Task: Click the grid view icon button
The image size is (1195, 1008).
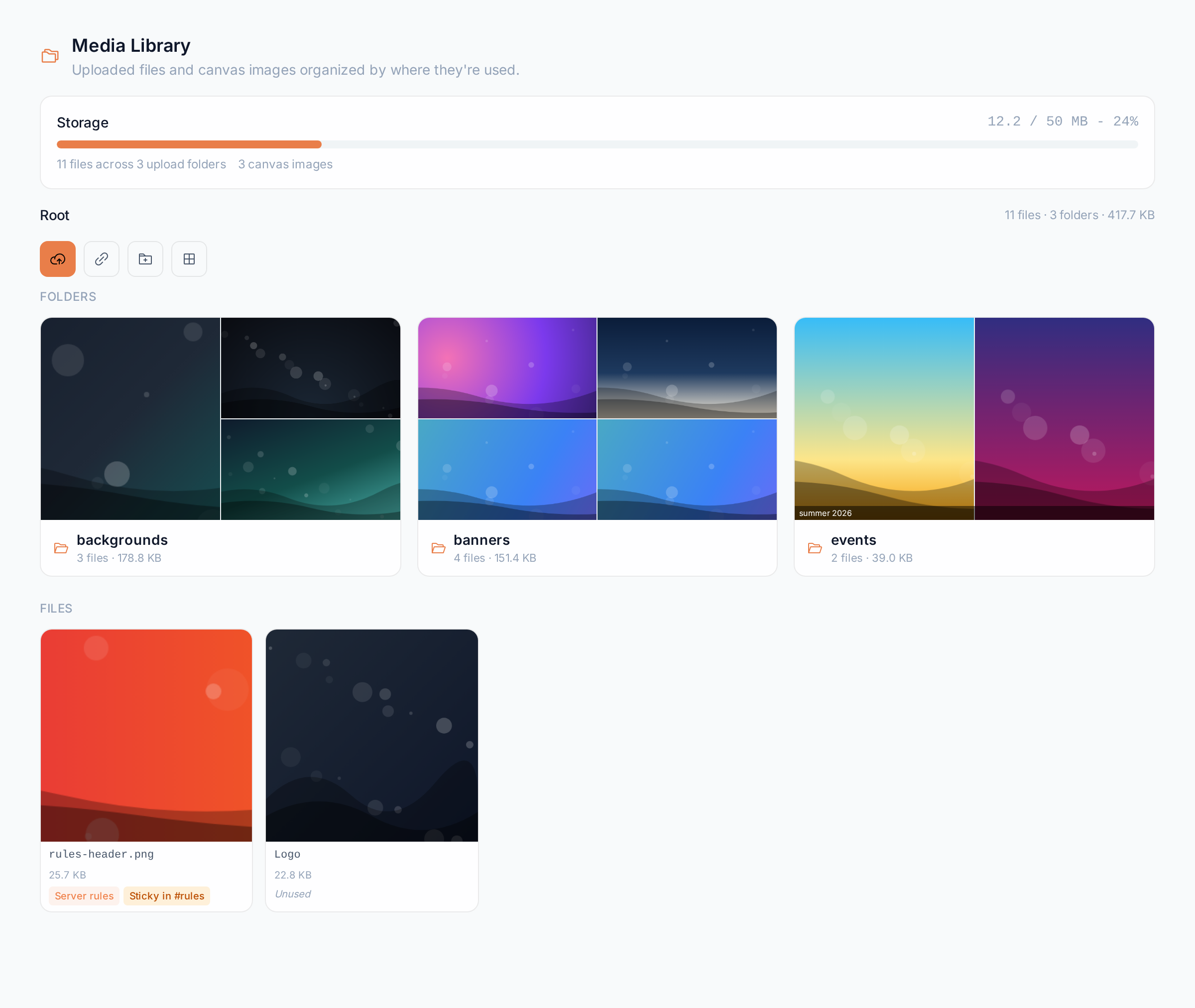Action: [x=189, y=259]
